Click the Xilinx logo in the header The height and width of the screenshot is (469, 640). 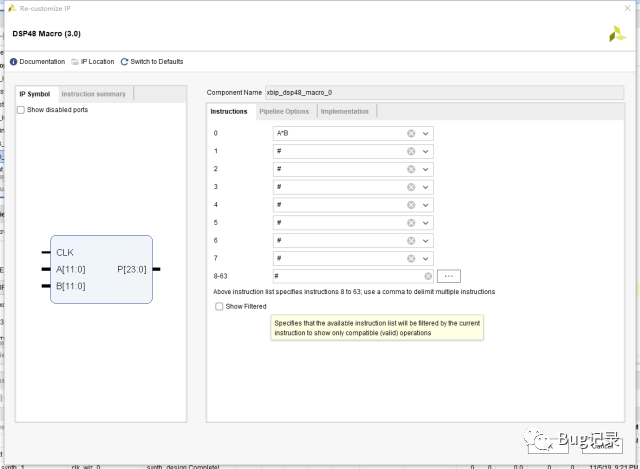617,34
